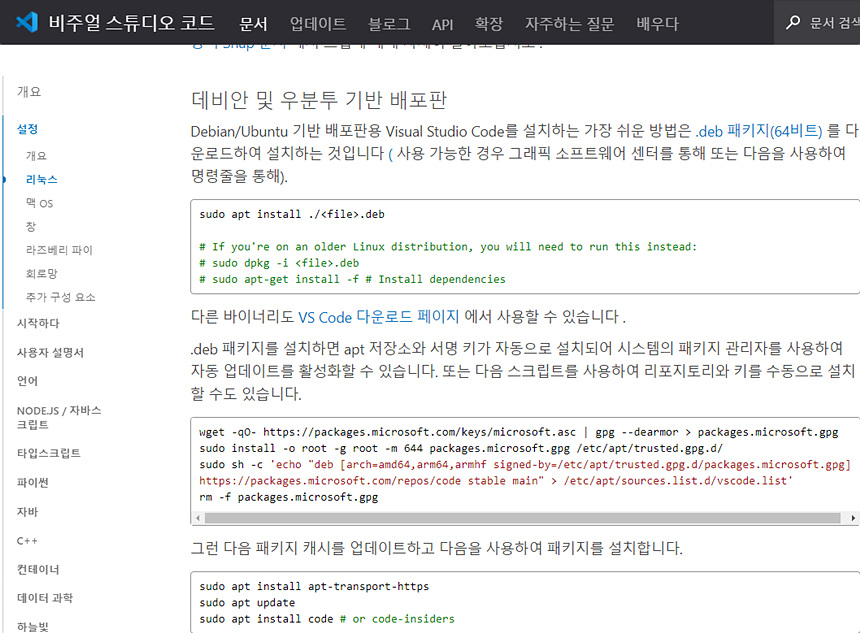This screenshot has height=633, width=860.
Task: Expand the 파이썬 sidebar section
Action: (33, 482)
